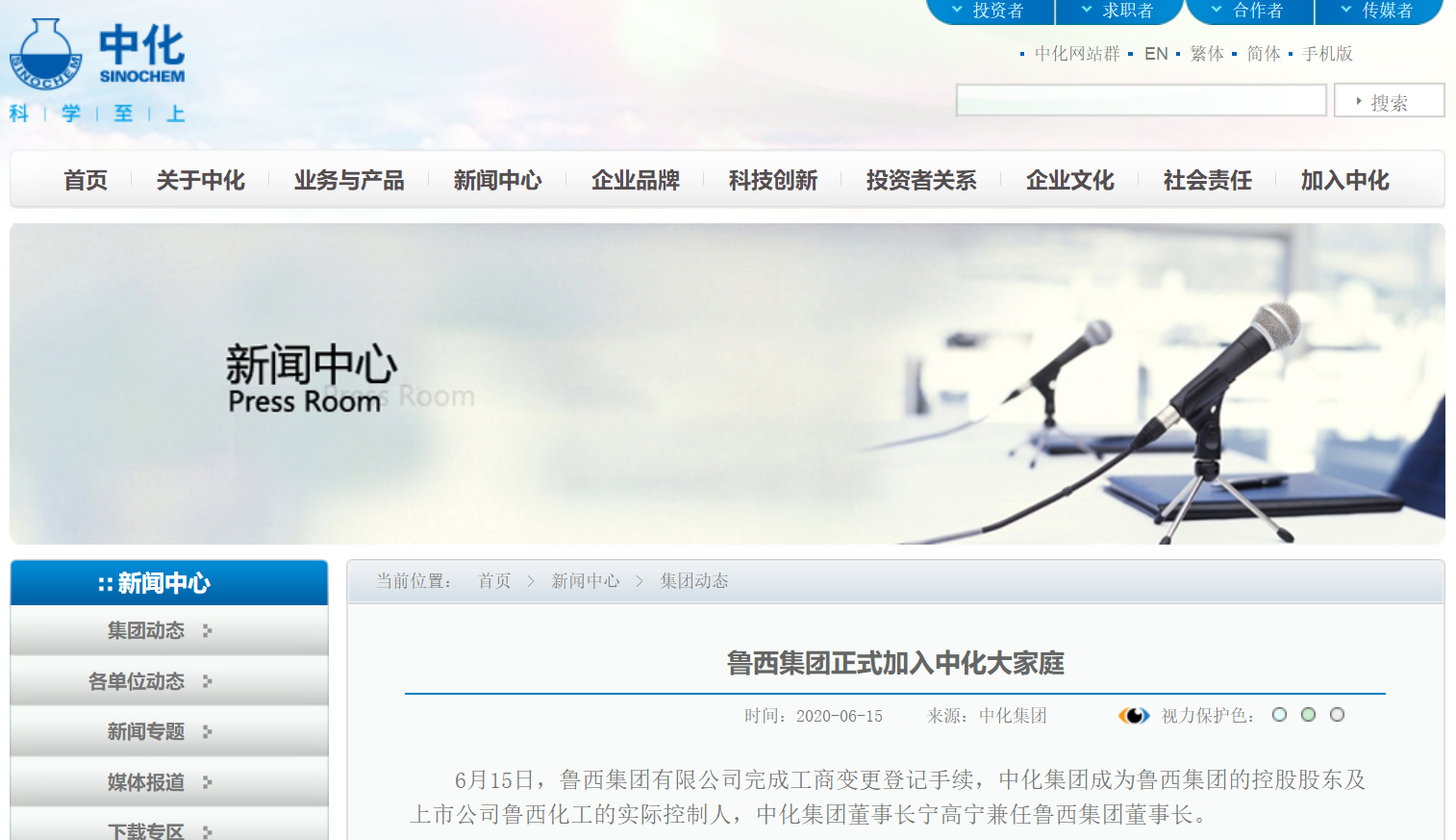Open the 社会责任 menu
This screenshot has width=1456, height=840.
[1208, 180]
